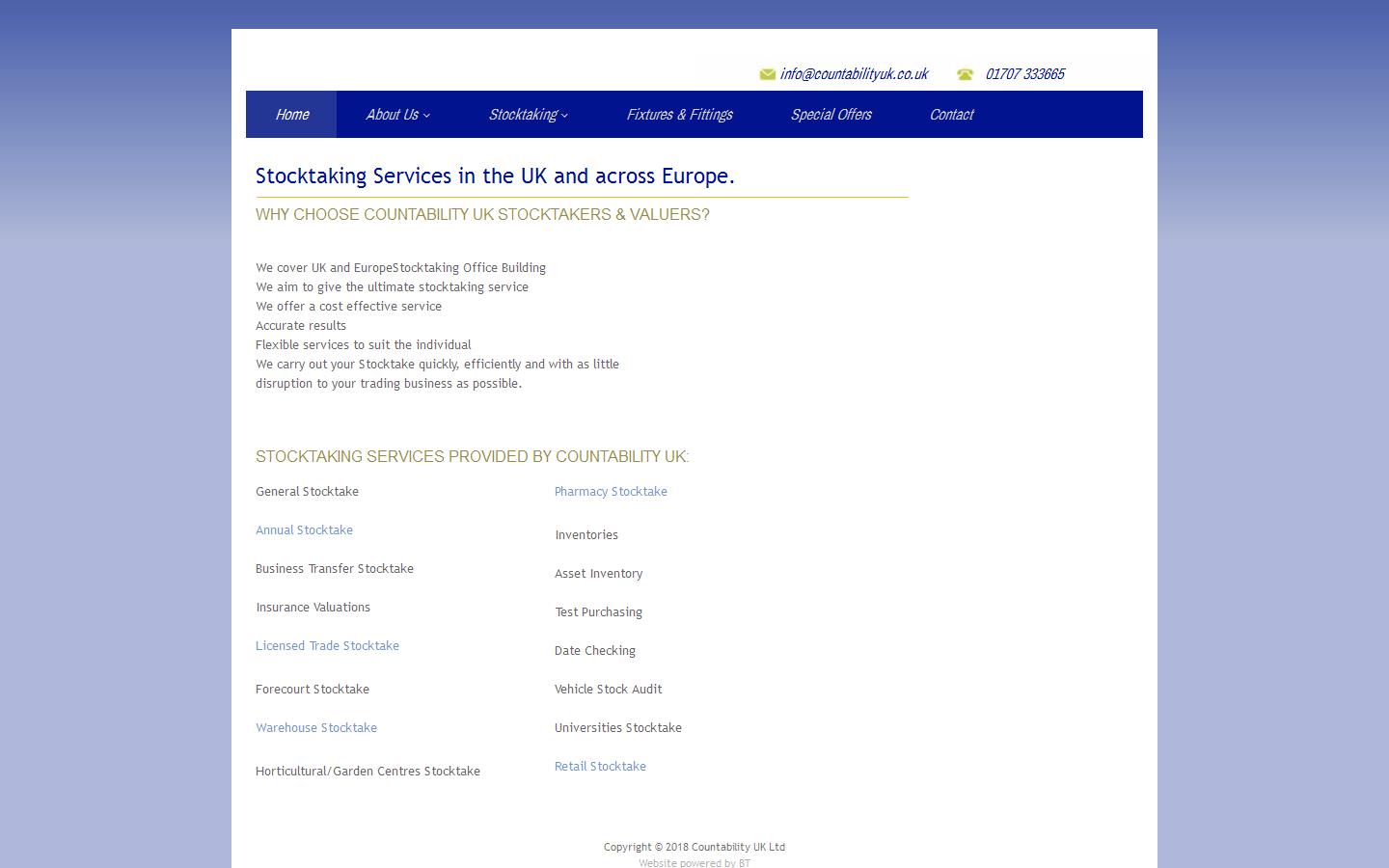This screenshot has height=868, width=1389.
Task: Click the WHY CHOOSE COUNTABILITY UK heading
Action: coord(482,214)
